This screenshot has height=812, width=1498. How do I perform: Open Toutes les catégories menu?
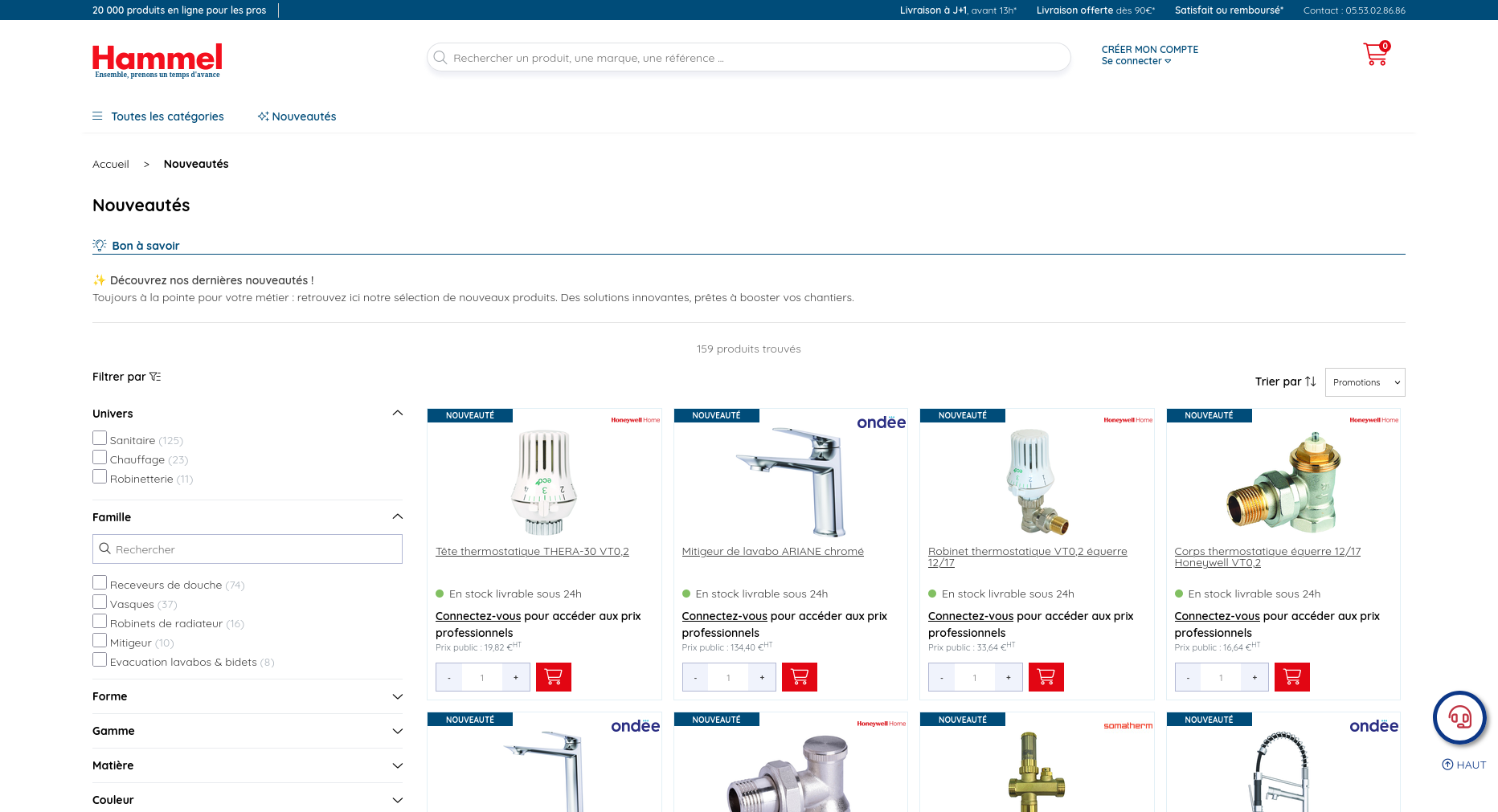pos(158,116)
